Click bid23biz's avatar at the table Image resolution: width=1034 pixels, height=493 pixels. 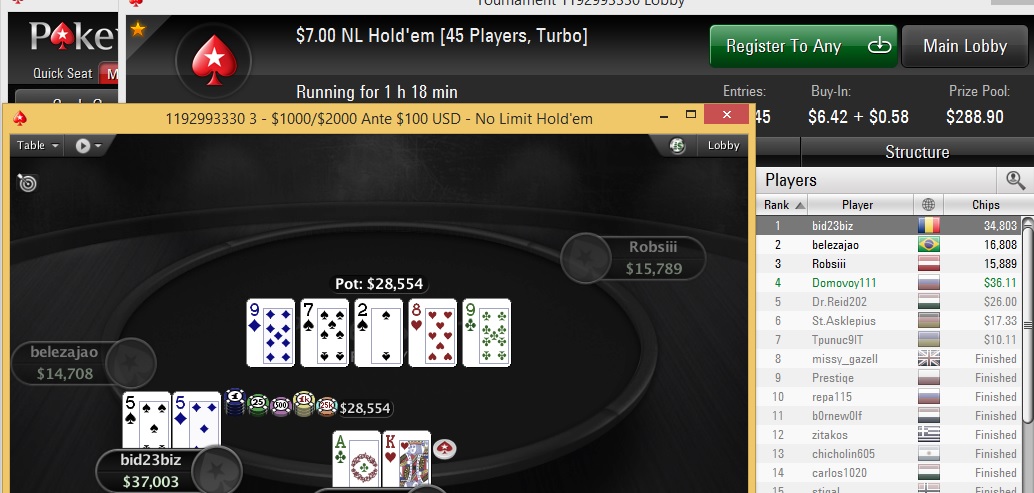tap(214, 471)
